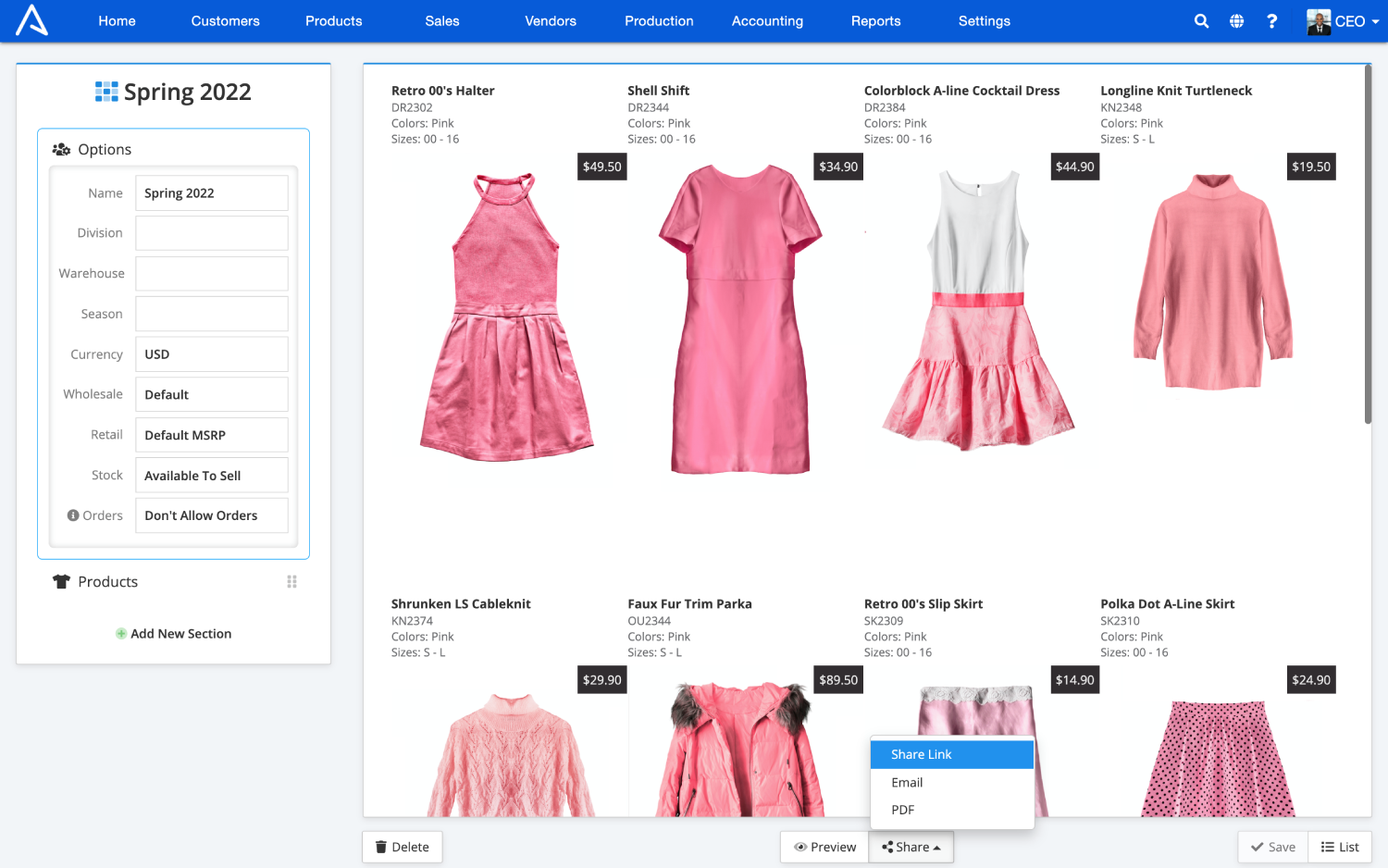Screen dimensions: 1388x868
Task: Open the Customers menu
Action: coord(226,21)
